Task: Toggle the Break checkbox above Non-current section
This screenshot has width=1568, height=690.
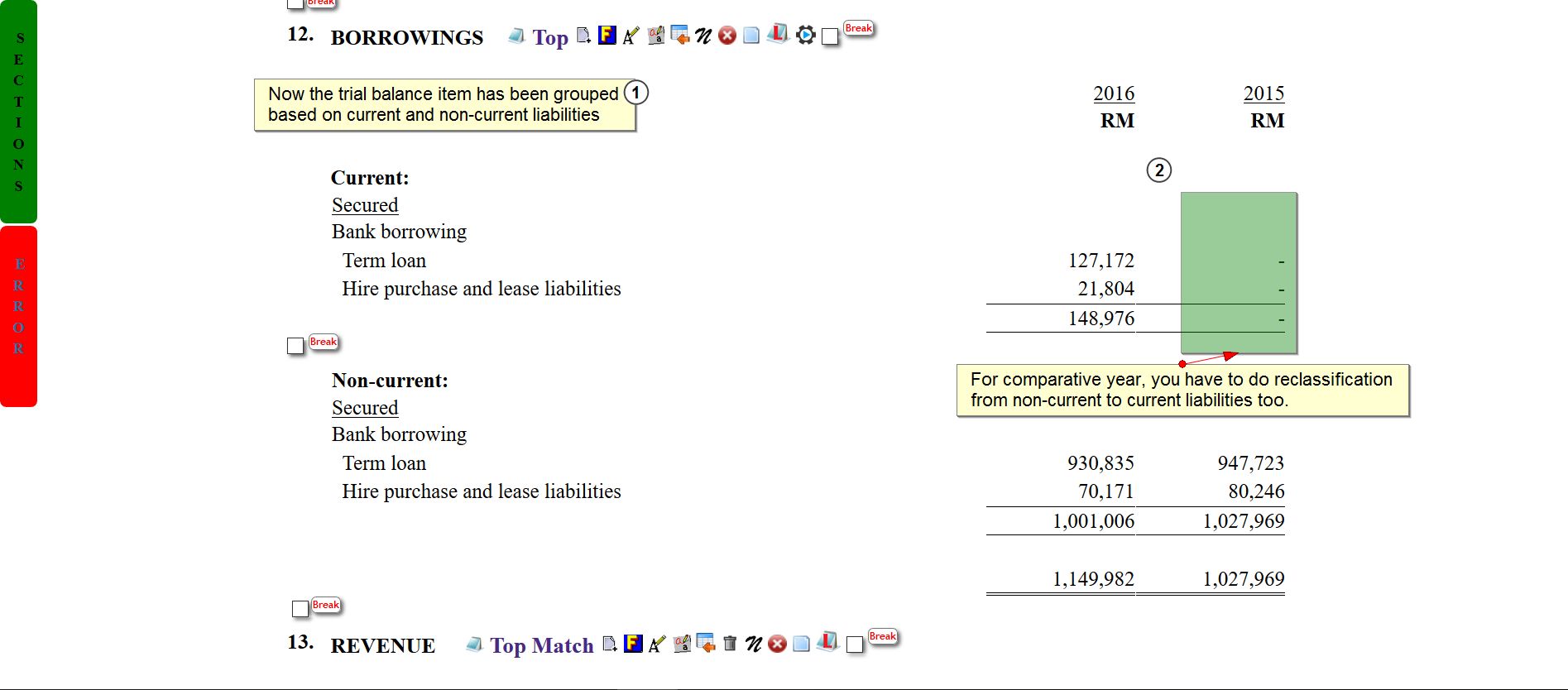Action: point(295,346)
